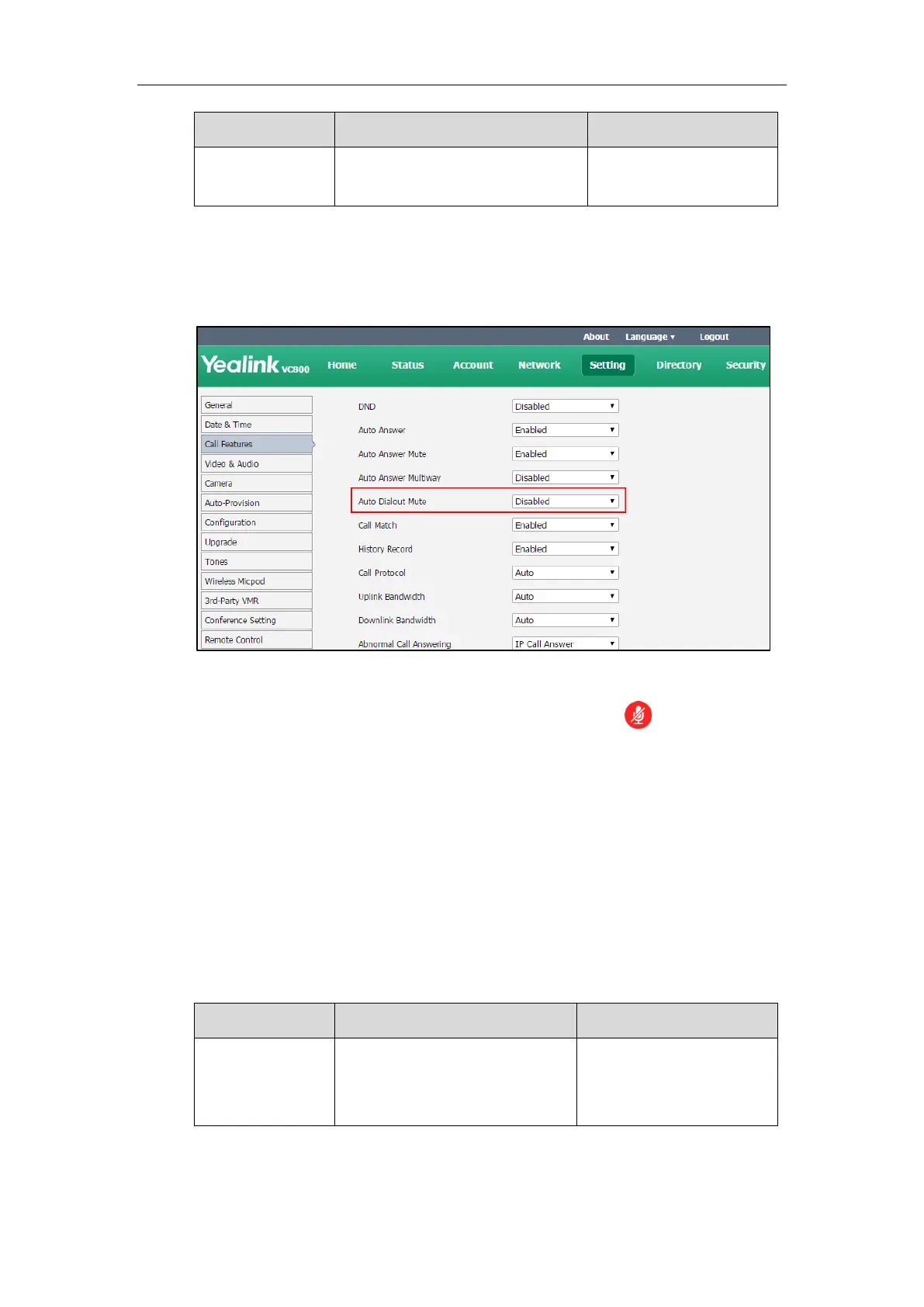Expand the Call Protocol dropdown
This screenshot has height=1307, width=924.
pyautogui.click(x=566, y=573)
